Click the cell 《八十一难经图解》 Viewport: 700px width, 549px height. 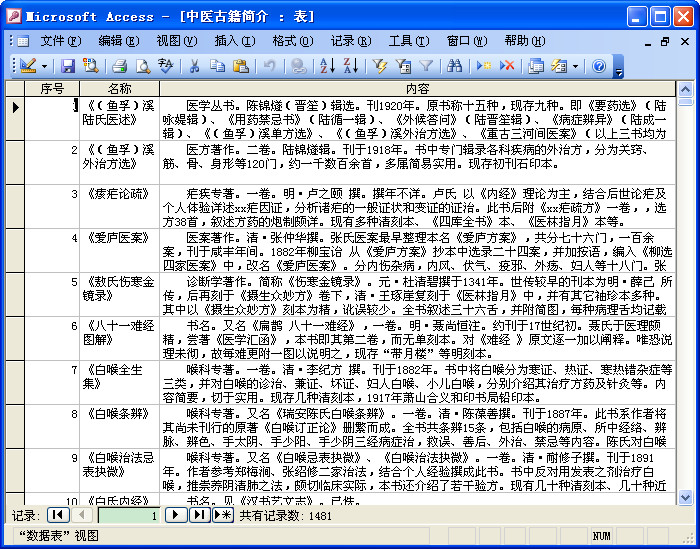pyautogui.click(x=119, y=339)
